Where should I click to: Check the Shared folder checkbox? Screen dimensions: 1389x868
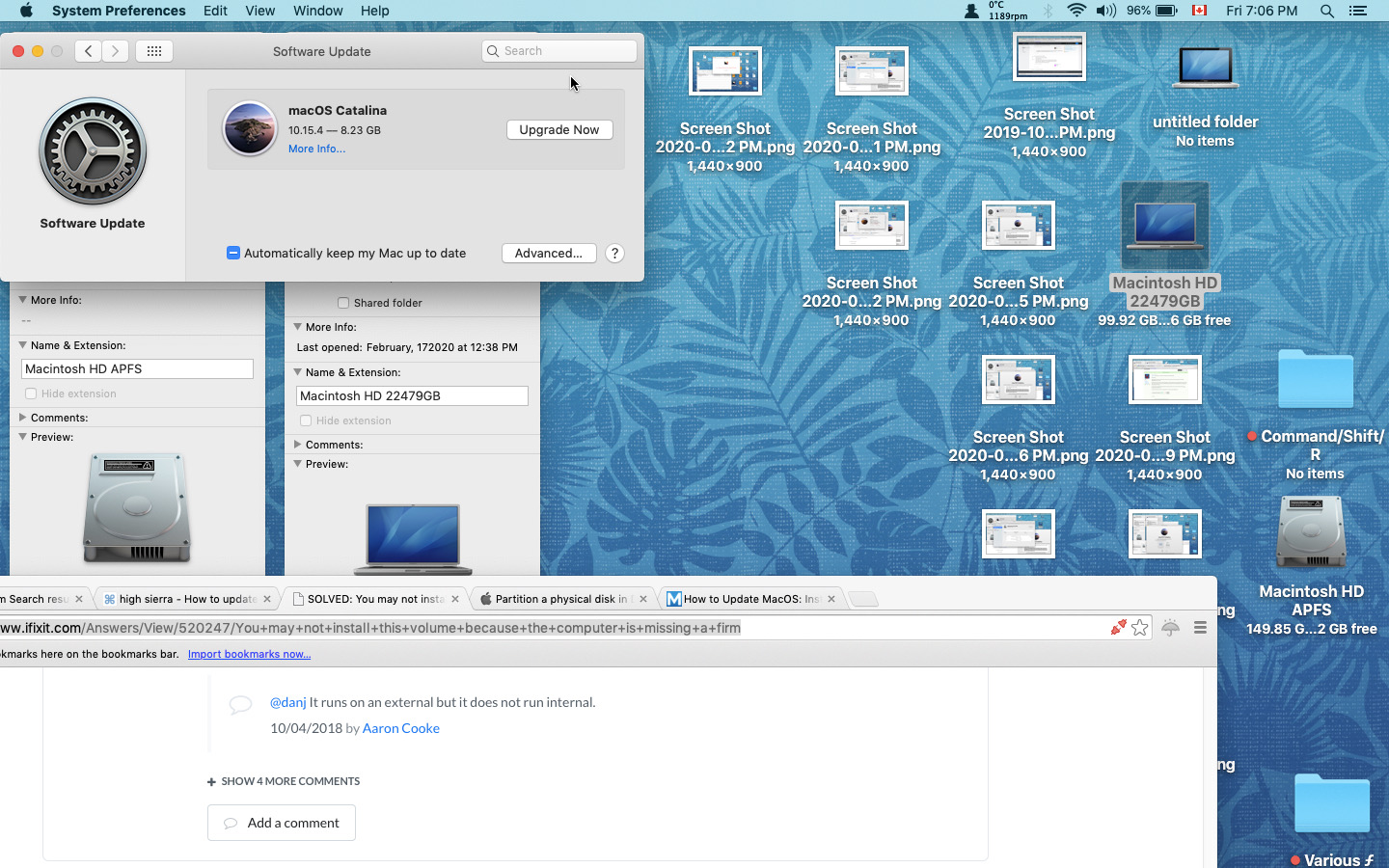343,303
